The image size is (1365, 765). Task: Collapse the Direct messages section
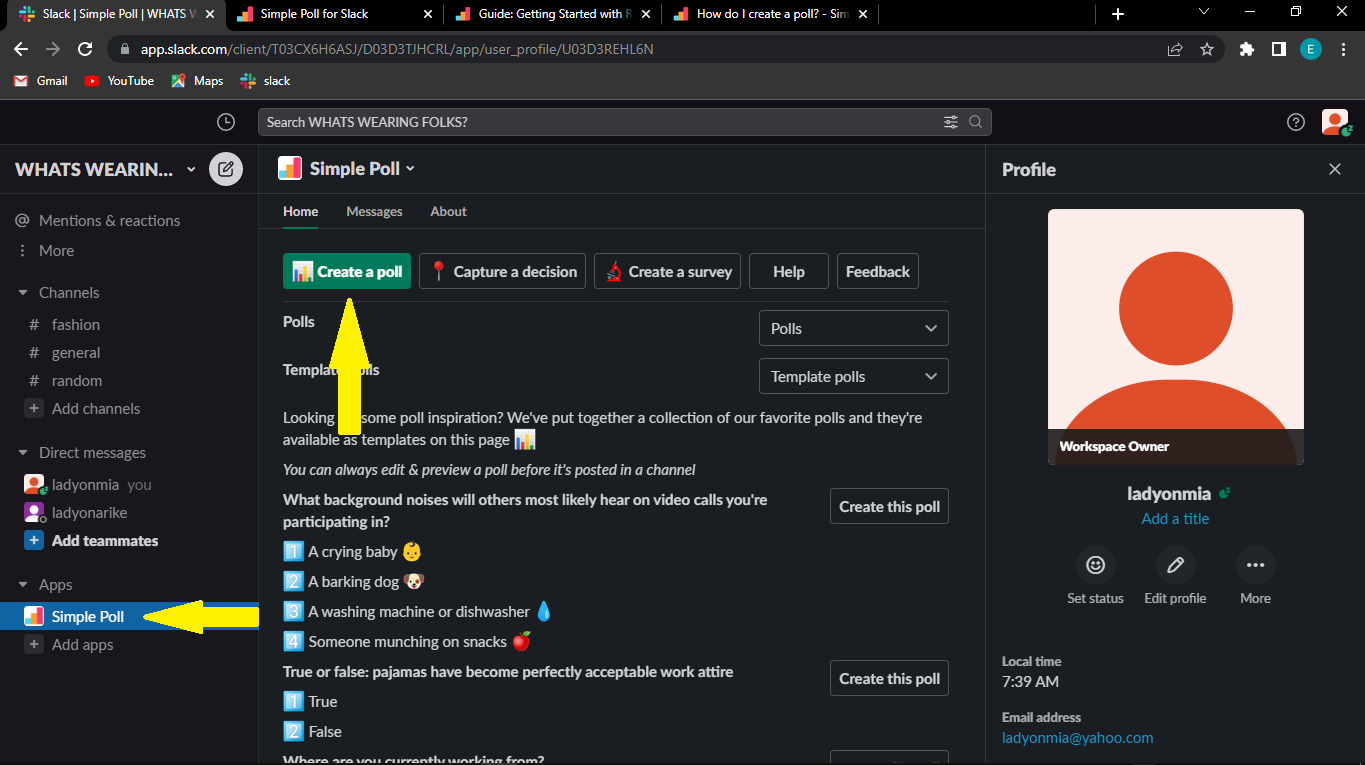coord(23,453)
